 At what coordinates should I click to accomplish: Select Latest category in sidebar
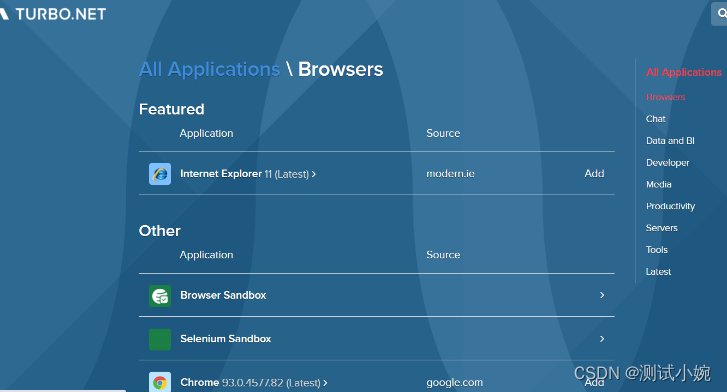click(x=658, y=272)
